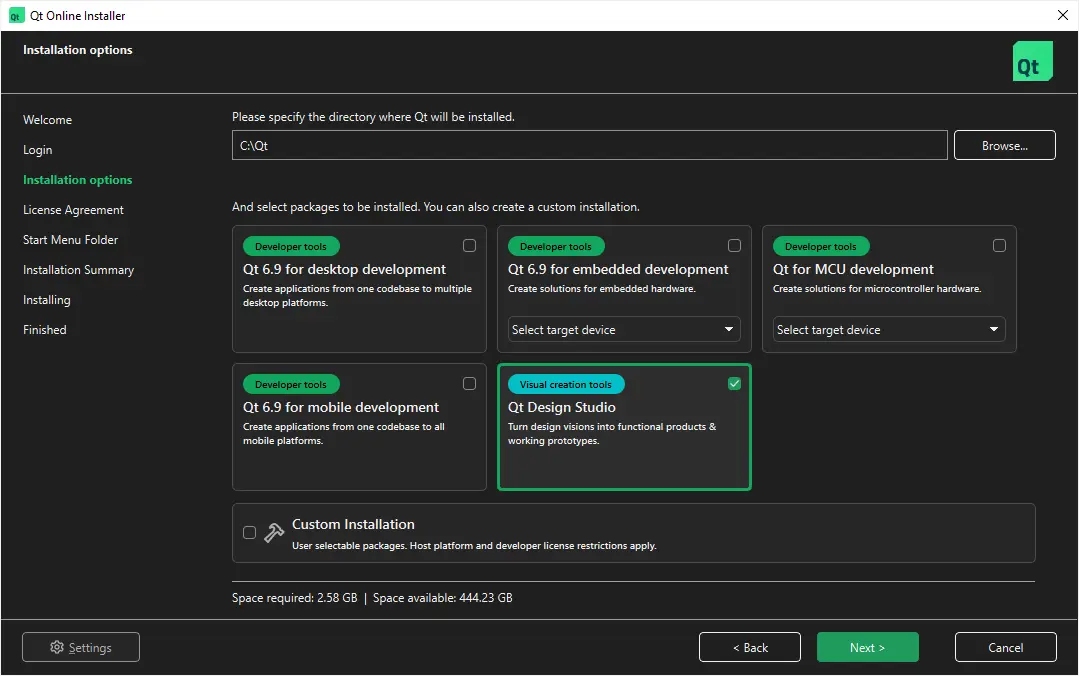Click the Developer tools badge on mobile development card
Image resolution: width=1079 pixels, height=676 pixels.
coord(290,384)
